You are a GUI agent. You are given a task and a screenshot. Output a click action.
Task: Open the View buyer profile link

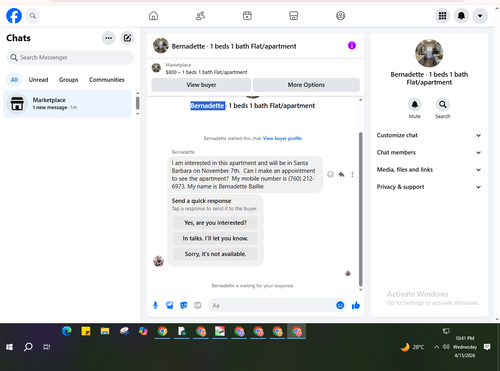[x=282, y=138]
